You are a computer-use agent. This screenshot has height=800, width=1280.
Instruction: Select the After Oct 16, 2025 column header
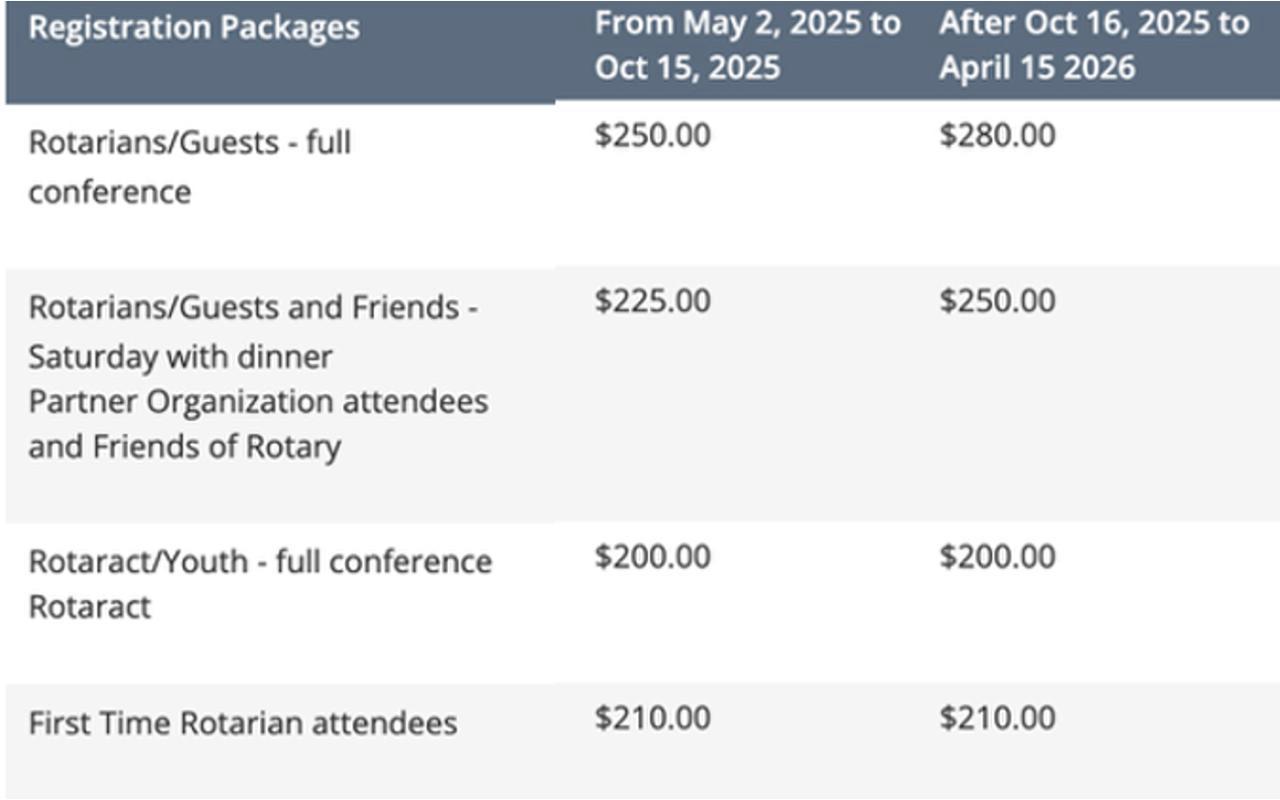click(x=1093, y=45)
